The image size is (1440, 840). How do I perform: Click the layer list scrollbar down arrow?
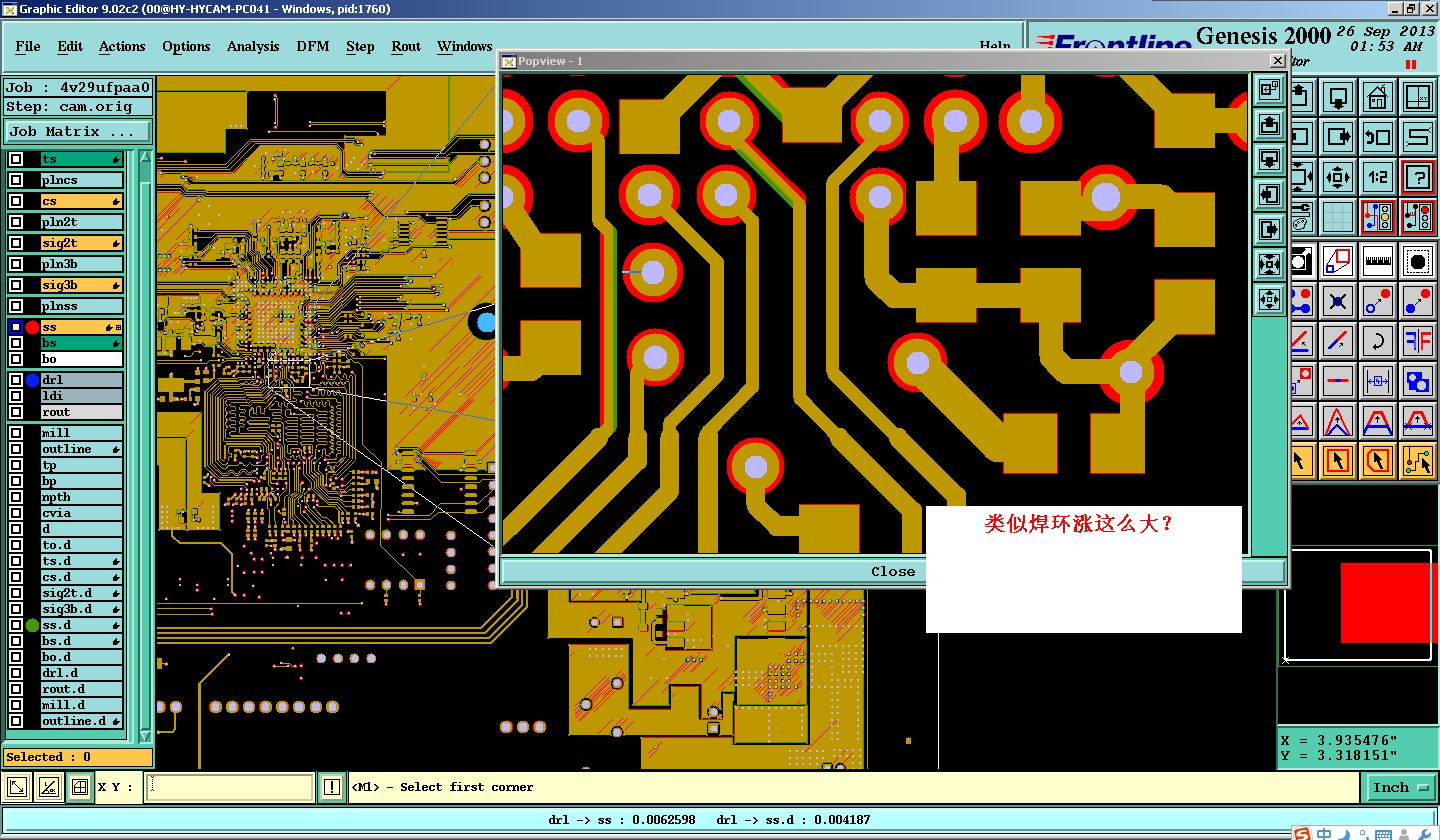pyautogui.click(x=145, y=735)
